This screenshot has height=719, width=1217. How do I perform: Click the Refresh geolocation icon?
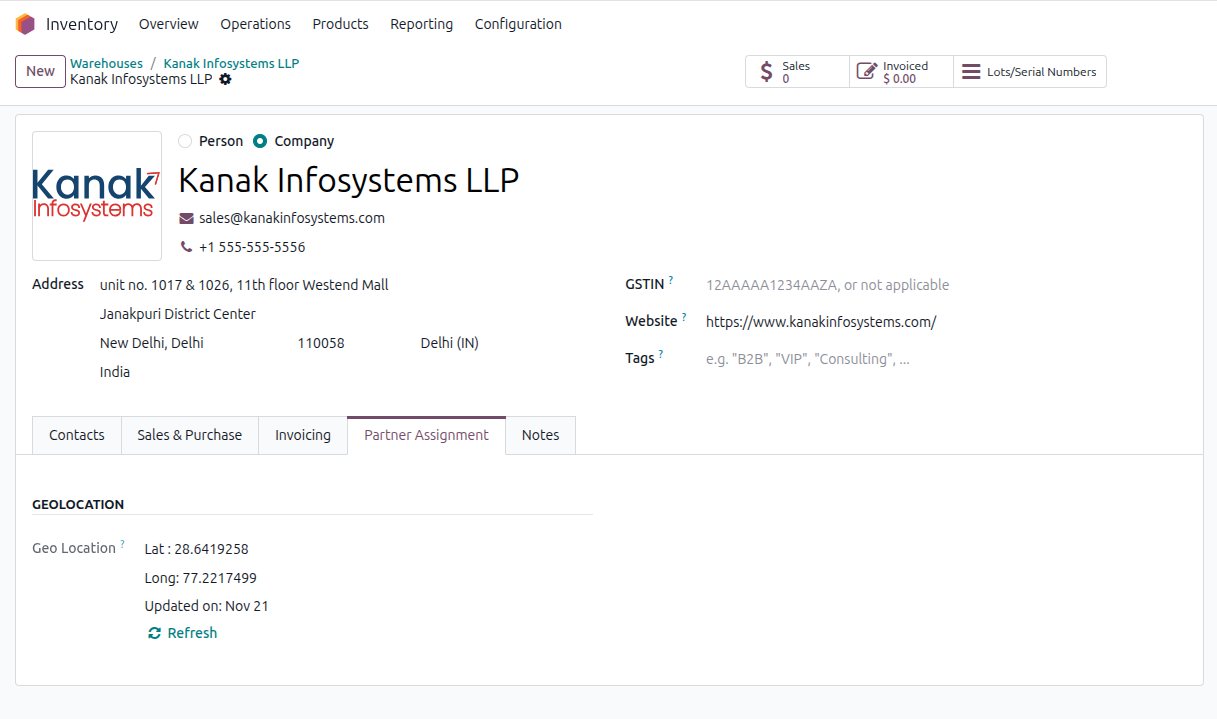pyautogui.click(x=154, y=633)
